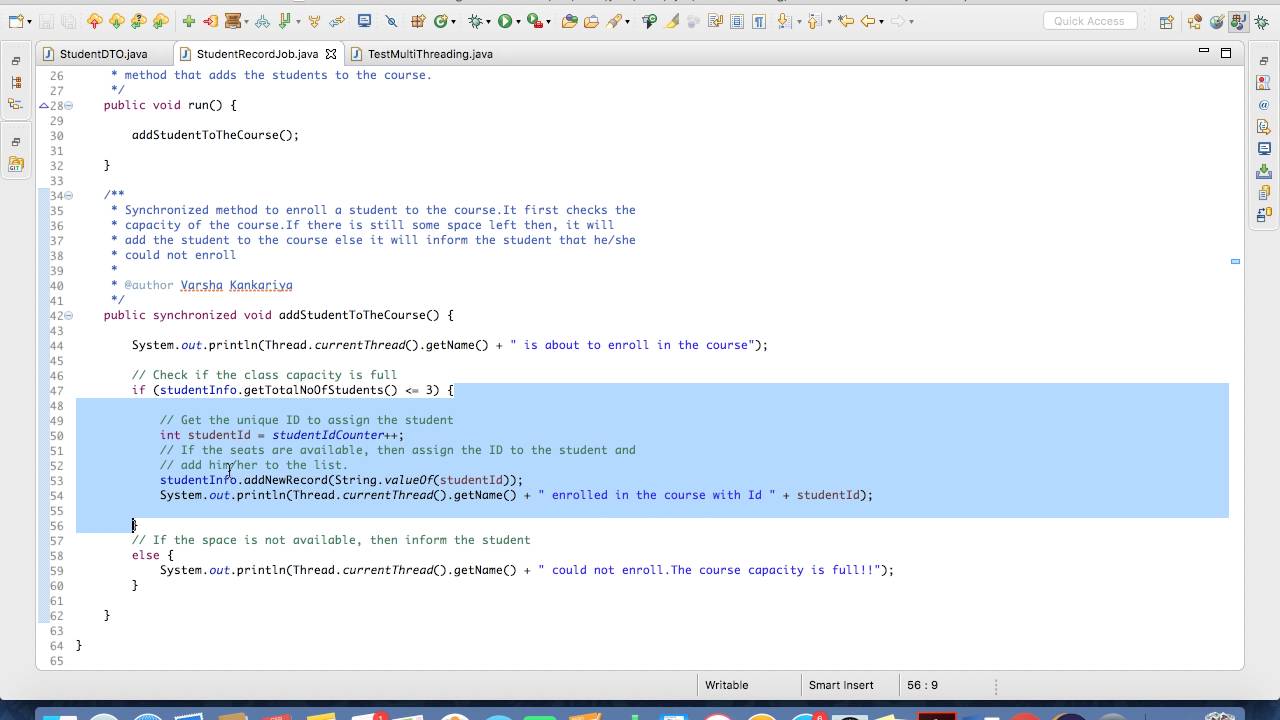Click the Writable status indicator
Viewport: 1280px width, 720px height.
click(x=727, y=685)
